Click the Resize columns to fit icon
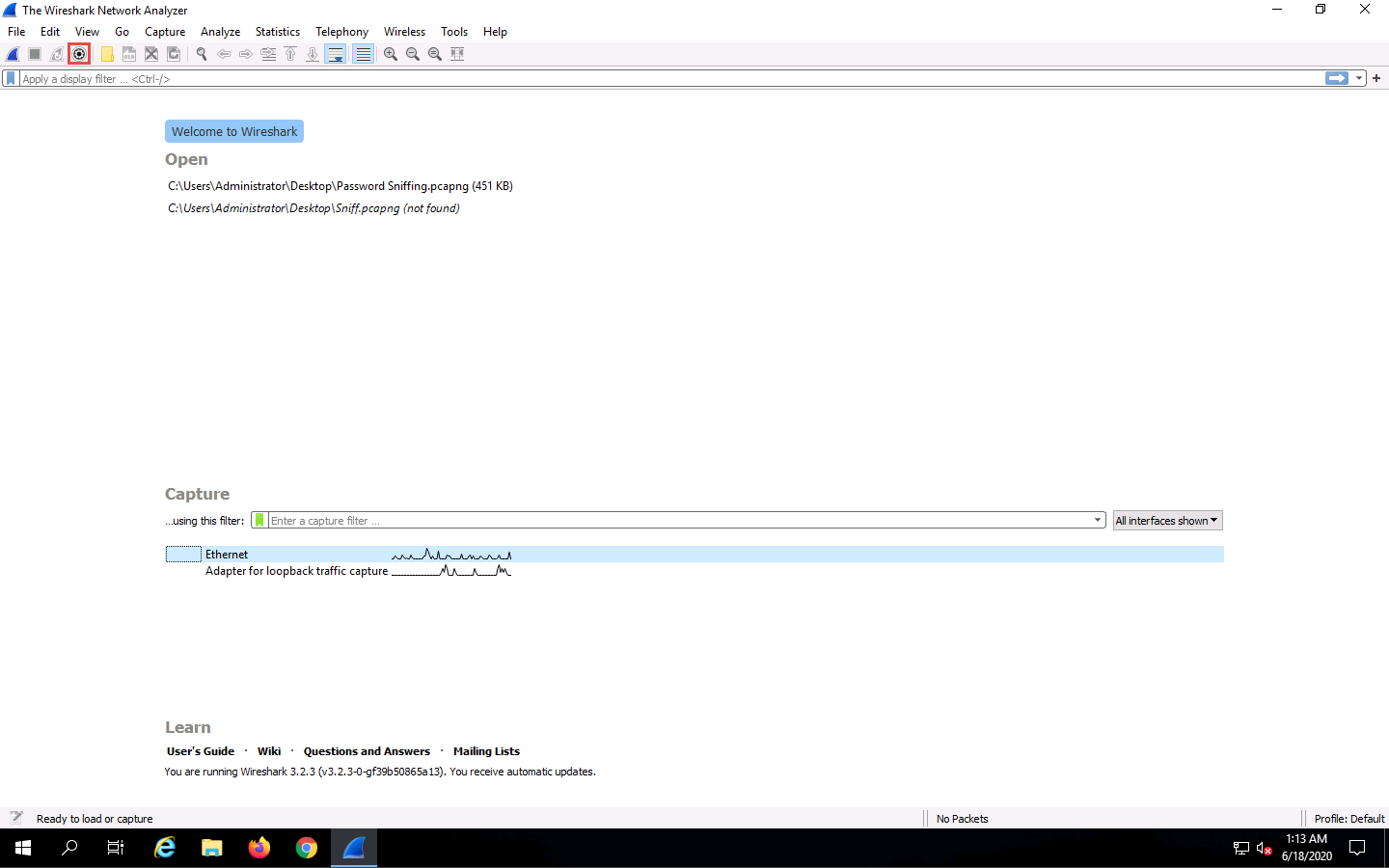This screenshot has height=868, width=1389. click(457, 54)
